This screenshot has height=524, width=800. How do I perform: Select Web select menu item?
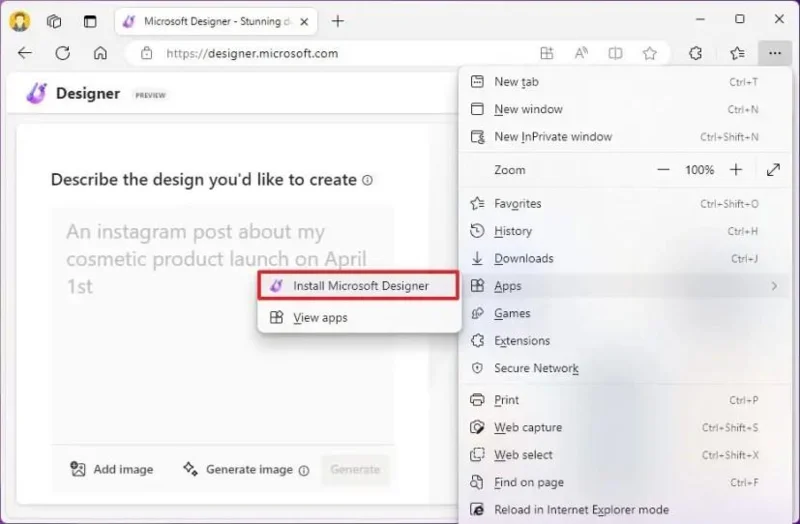pos(625,455)
